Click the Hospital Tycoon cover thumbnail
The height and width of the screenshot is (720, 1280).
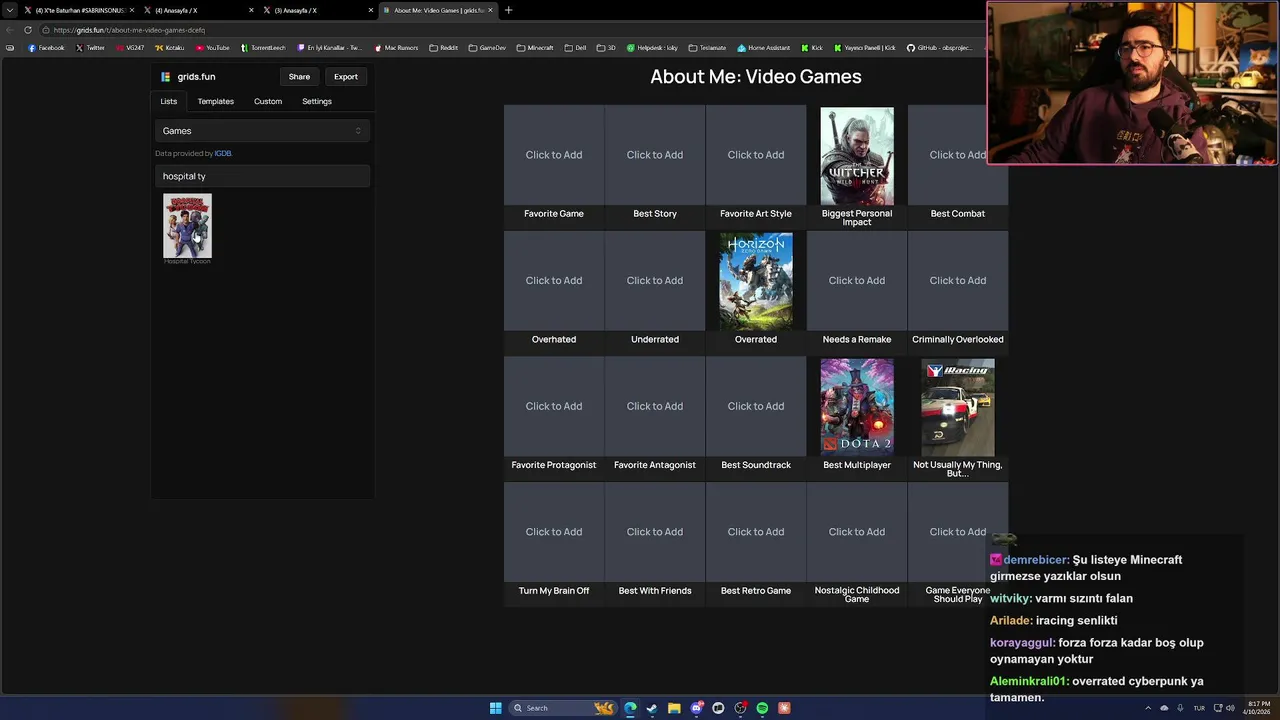point(187,226)
